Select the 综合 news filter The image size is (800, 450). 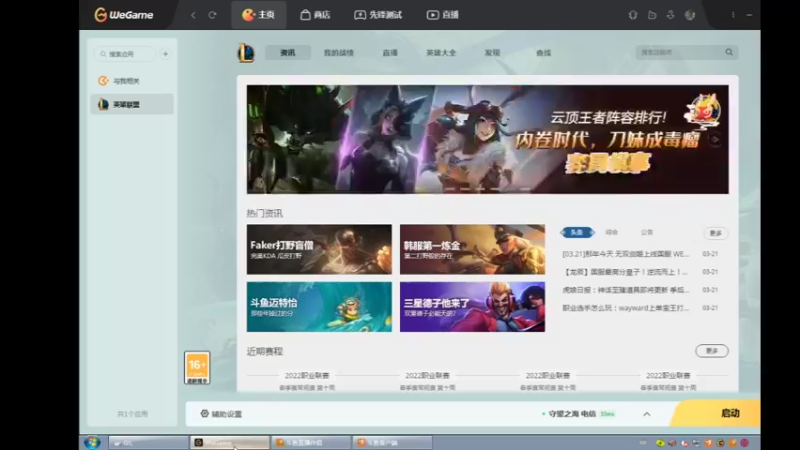612,232
